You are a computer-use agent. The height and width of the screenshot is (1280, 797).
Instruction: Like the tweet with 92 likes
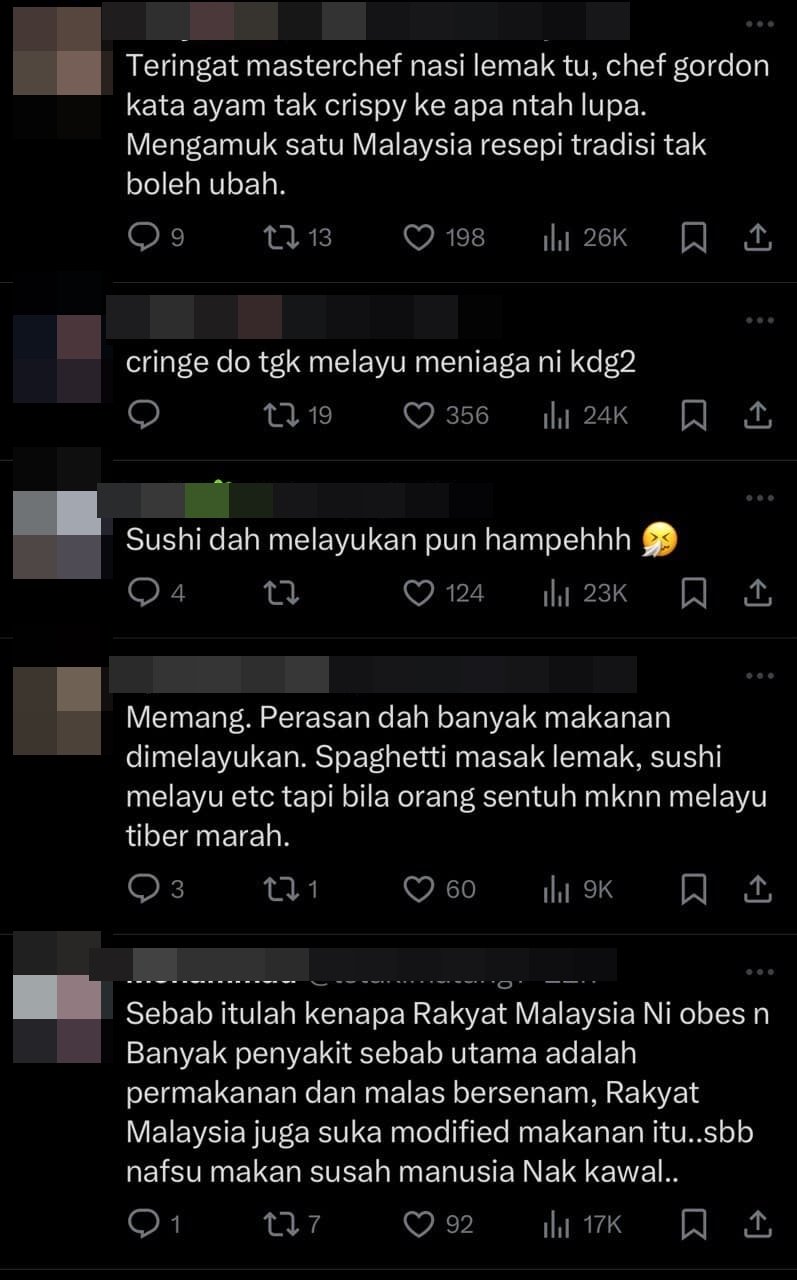click(x=438, y=1224)
